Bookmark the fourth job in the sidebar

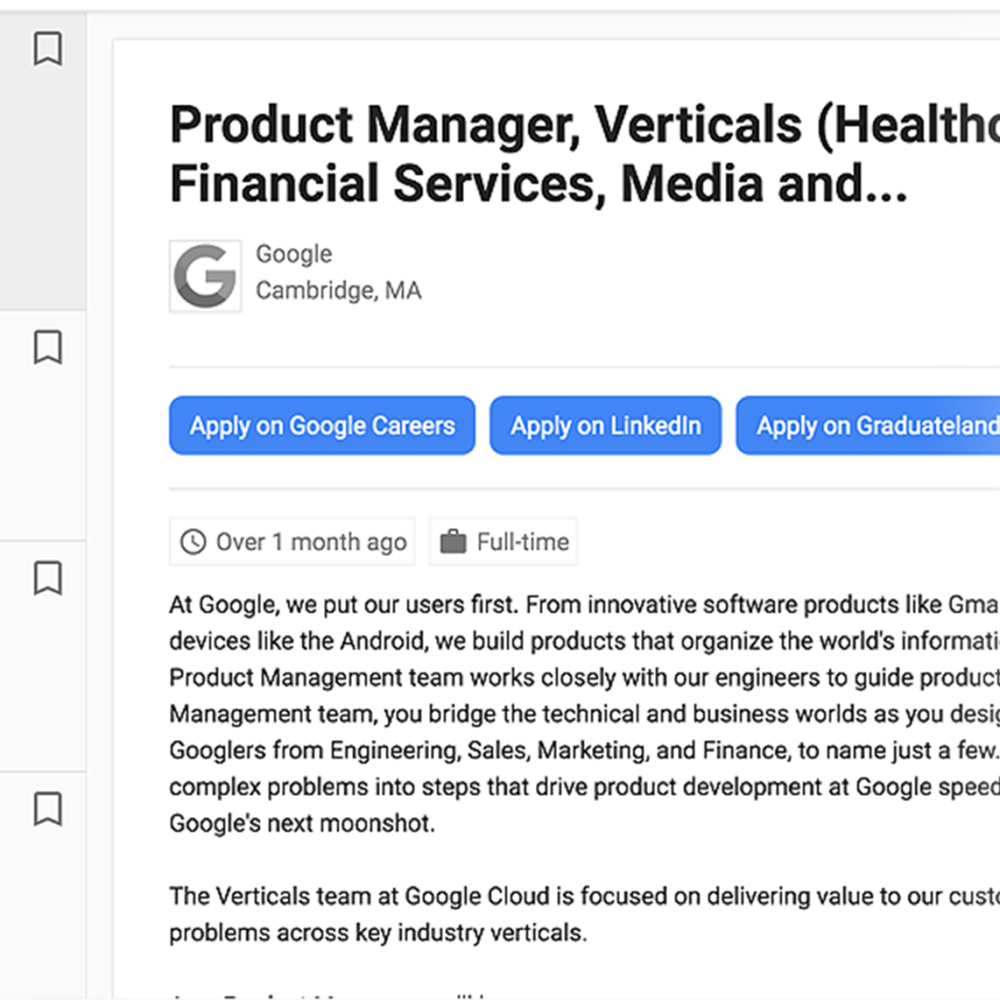[48, 809]
